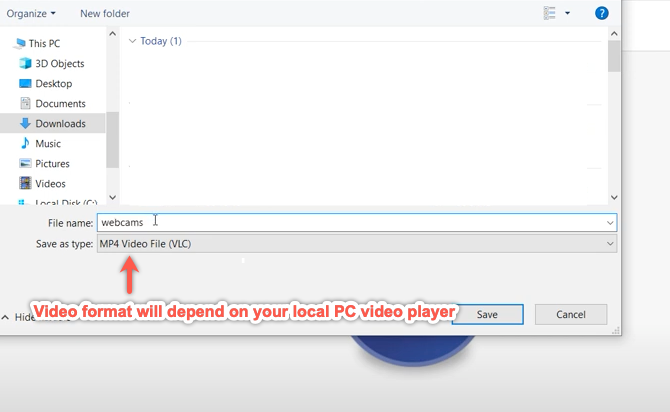Image resolution: width=670 pixels, height=412 pixels.
Task: Click the Documents file icon
Action: (x=25, y=103)
